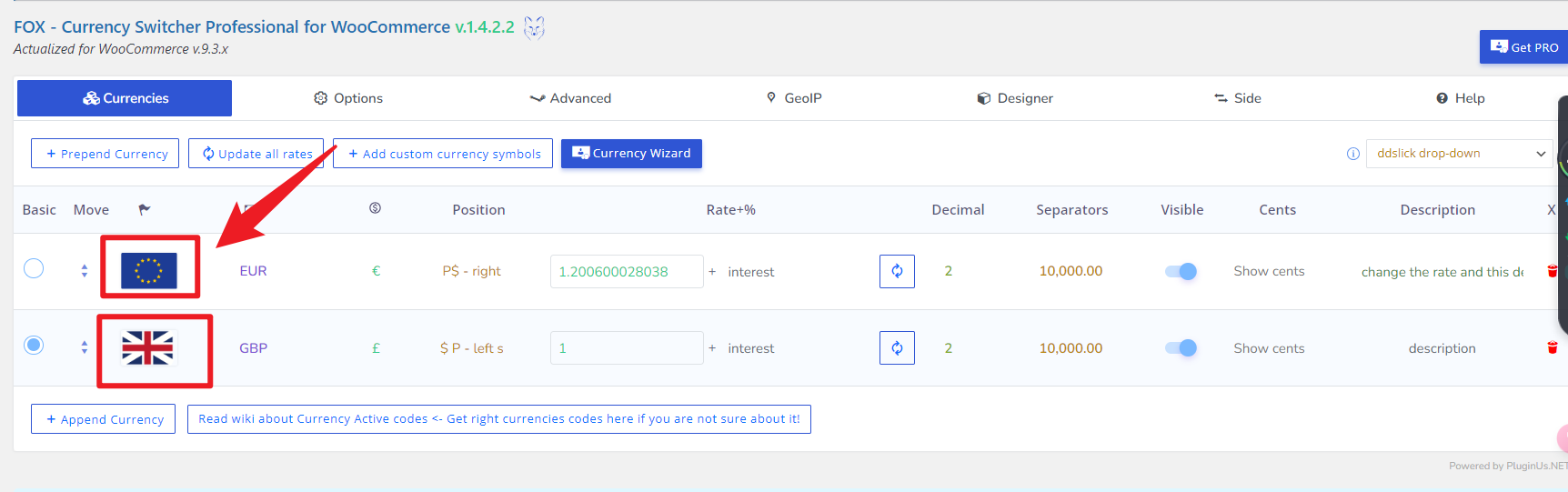1568x492 pixels.
Task: Open GBP position dropdown '$ P - left s'
Action: 472,348
